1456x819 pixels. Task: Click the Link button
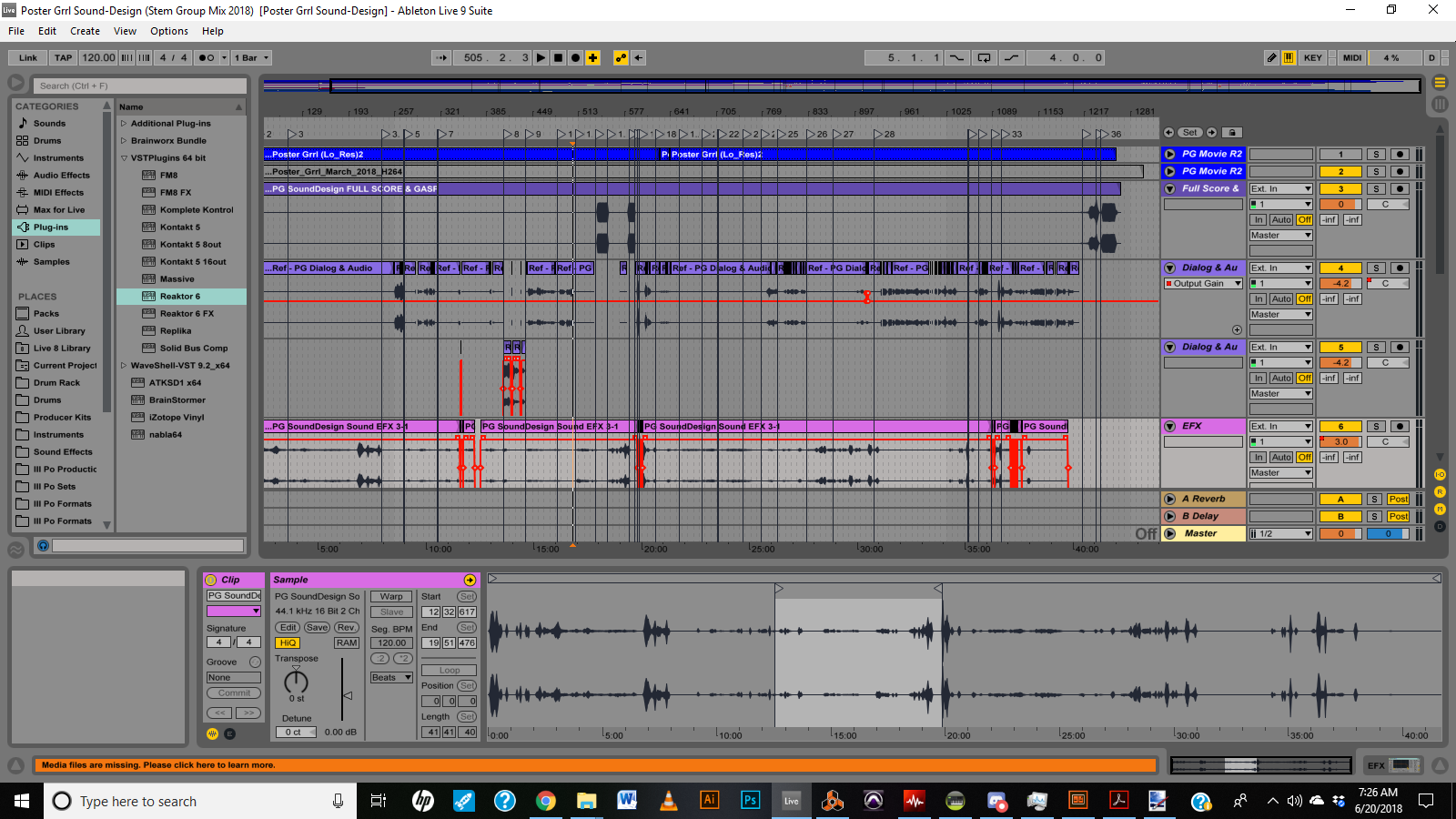pos(28,57)
